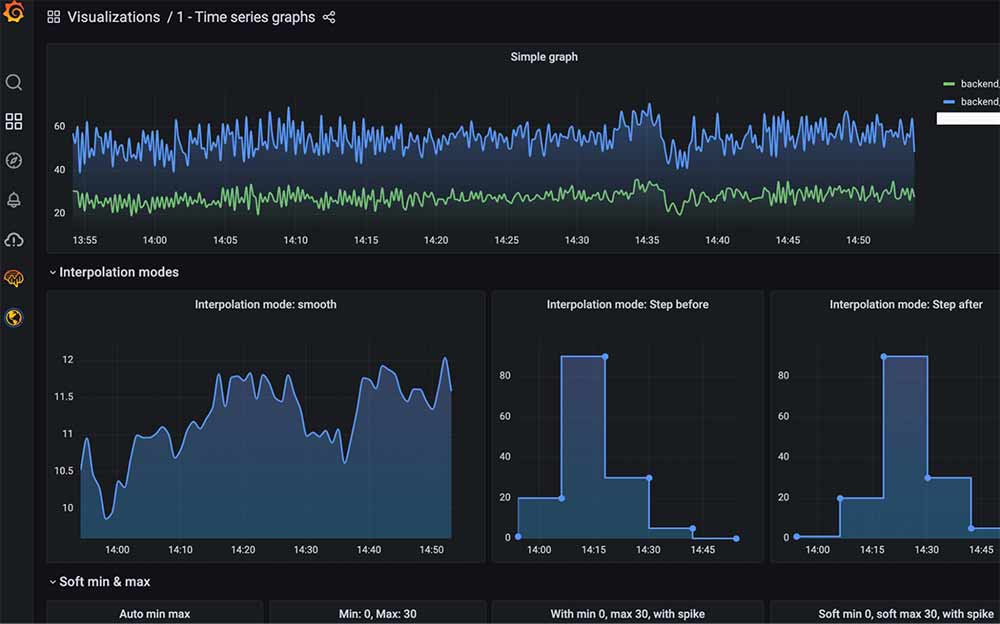Open the orange machine learning icon
Viewport: 1000px width, 624px height.
[x=13, y=278]
